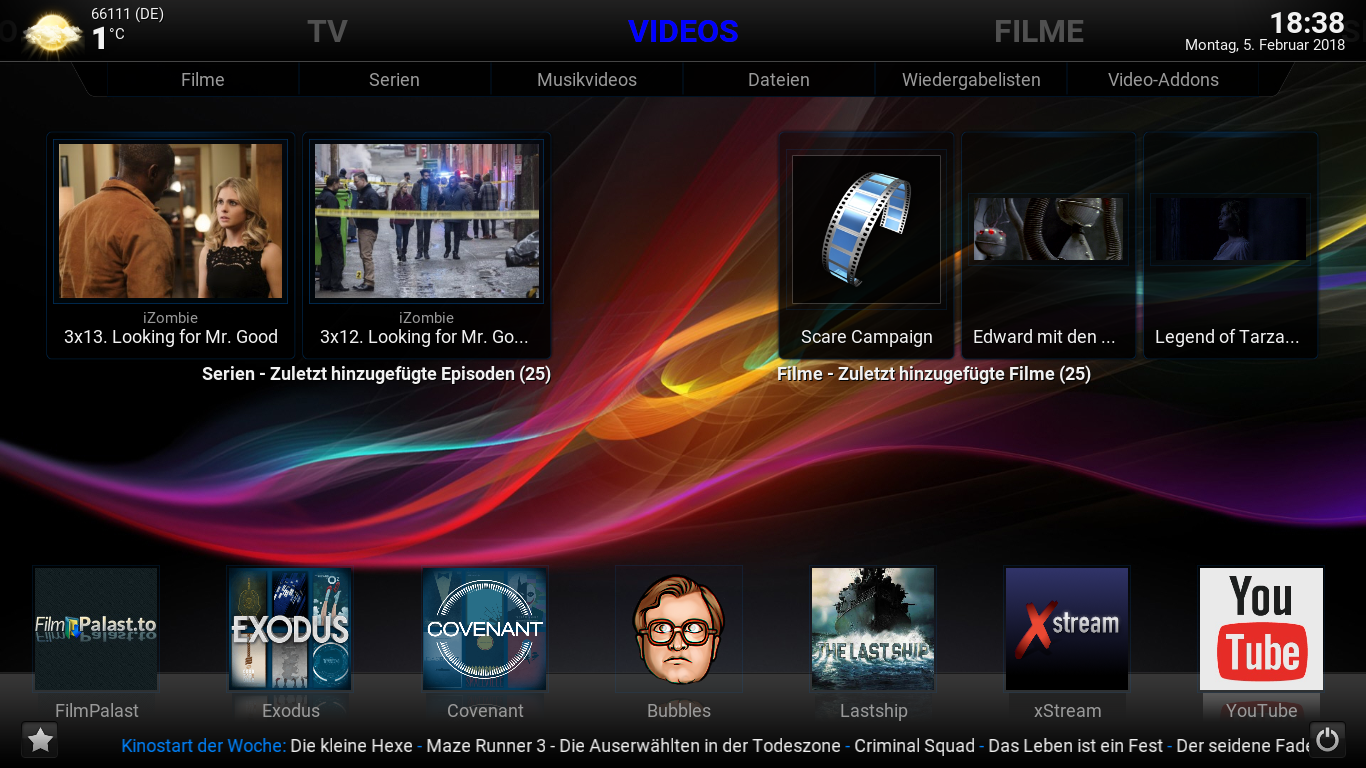The height and width of the screenshot is (768, 1366).
Task: Click the date Montag, 5. Februar 2018
Action: 1265,45
